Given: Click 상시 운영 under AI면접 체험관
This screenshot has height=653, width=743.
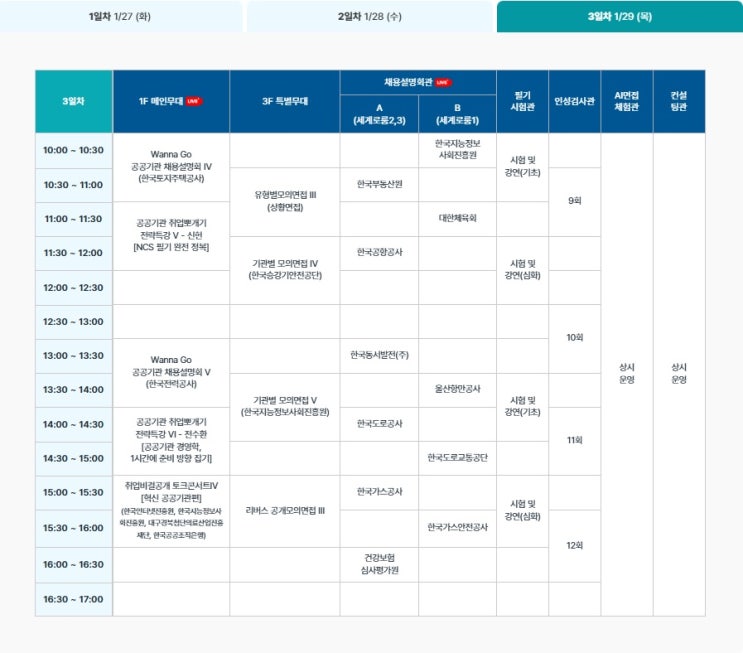Looking at the screenshot, I should click(627, 374).
